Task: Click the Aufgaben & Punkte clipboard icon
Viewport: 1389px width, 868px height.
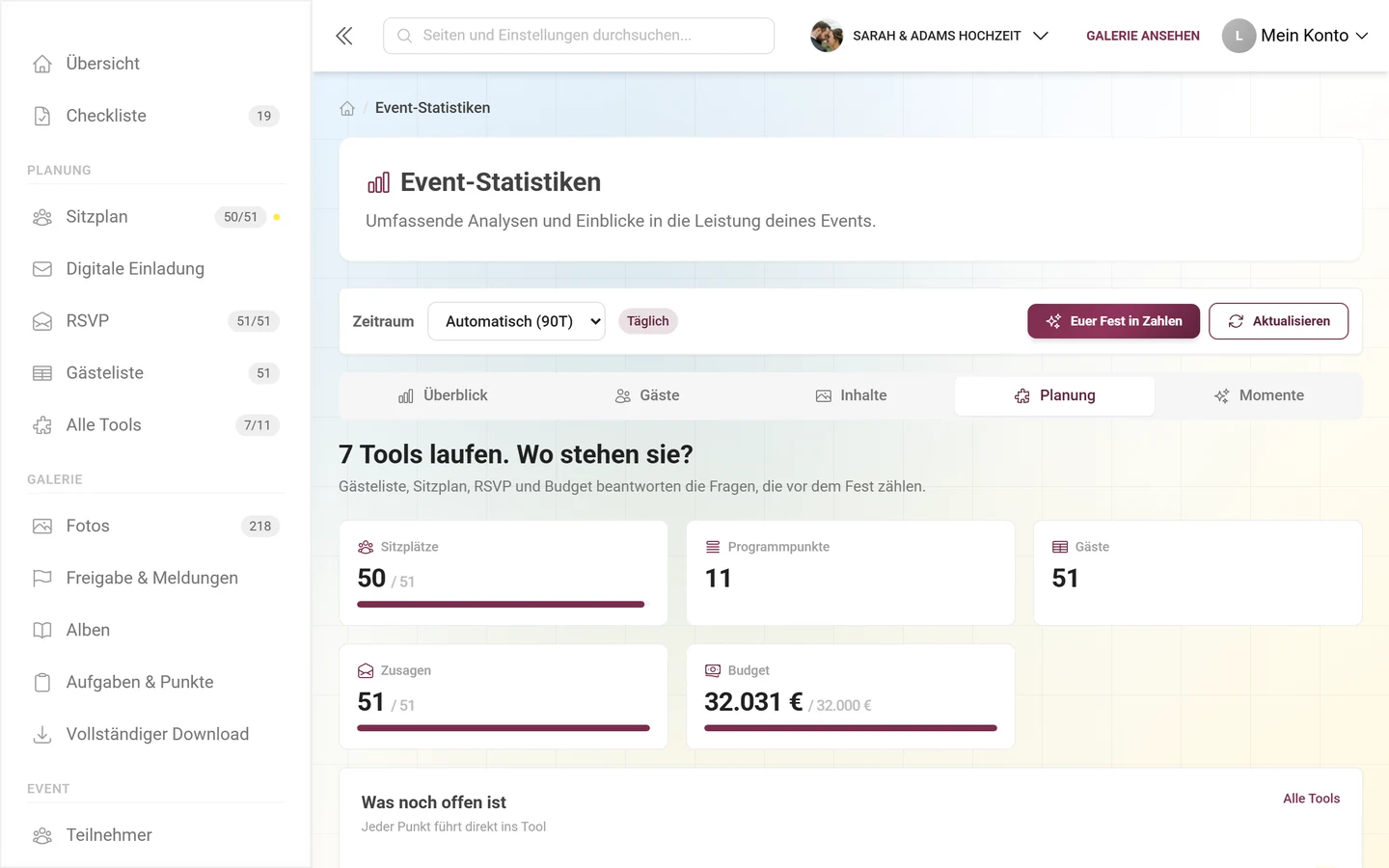Action: coord(42,683)
